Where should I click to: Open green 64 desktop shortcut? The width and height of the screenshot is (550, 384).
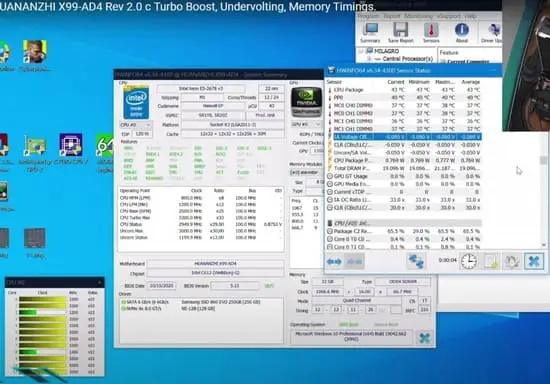(105, 145)
